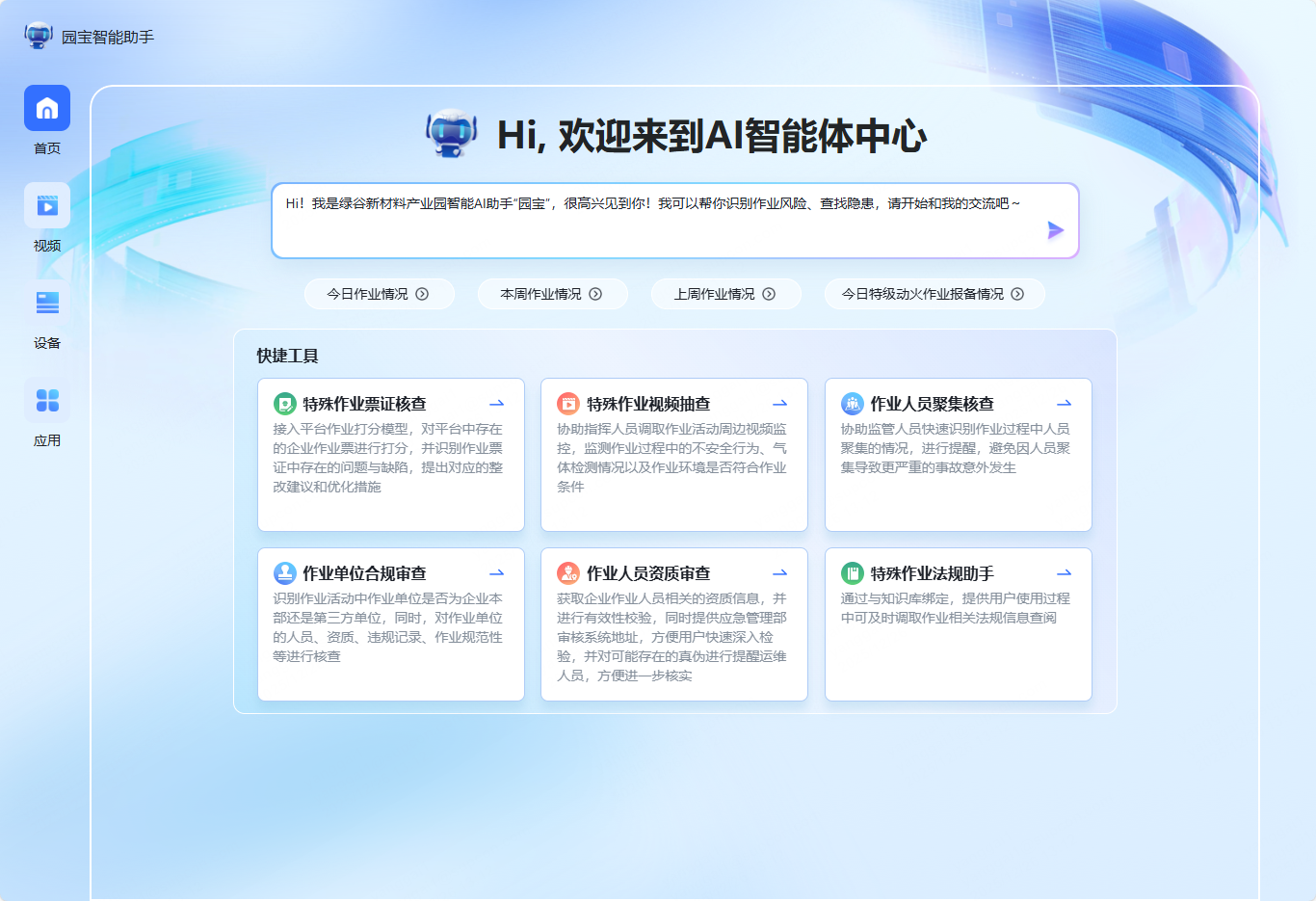Click circled arrow beside 今日特级动火作业报备情况
Screen dimensions: 1316x901
coord(1017,294)
